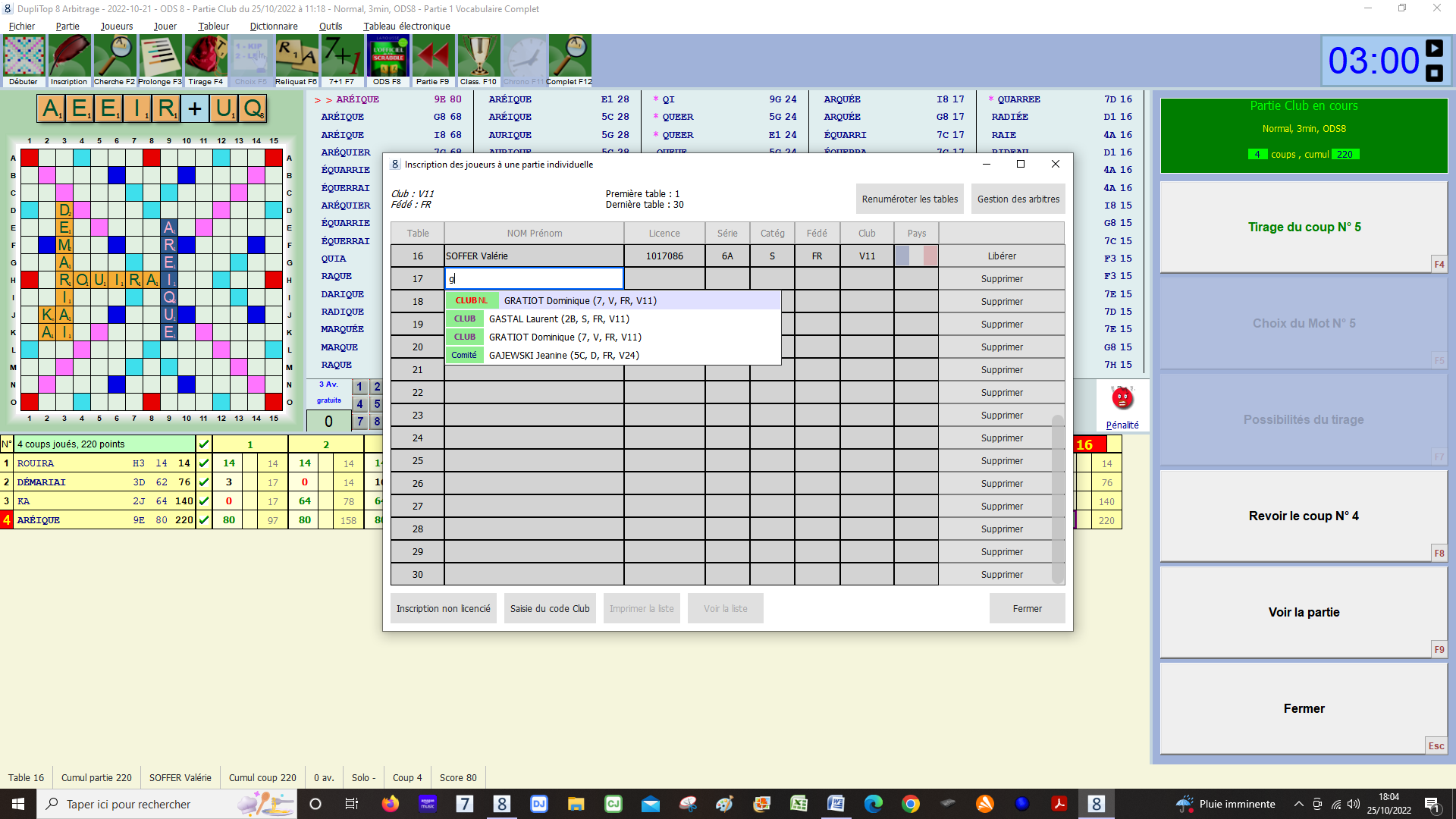Toggle the checkmark on ROUIRA row

pos(203,463)
